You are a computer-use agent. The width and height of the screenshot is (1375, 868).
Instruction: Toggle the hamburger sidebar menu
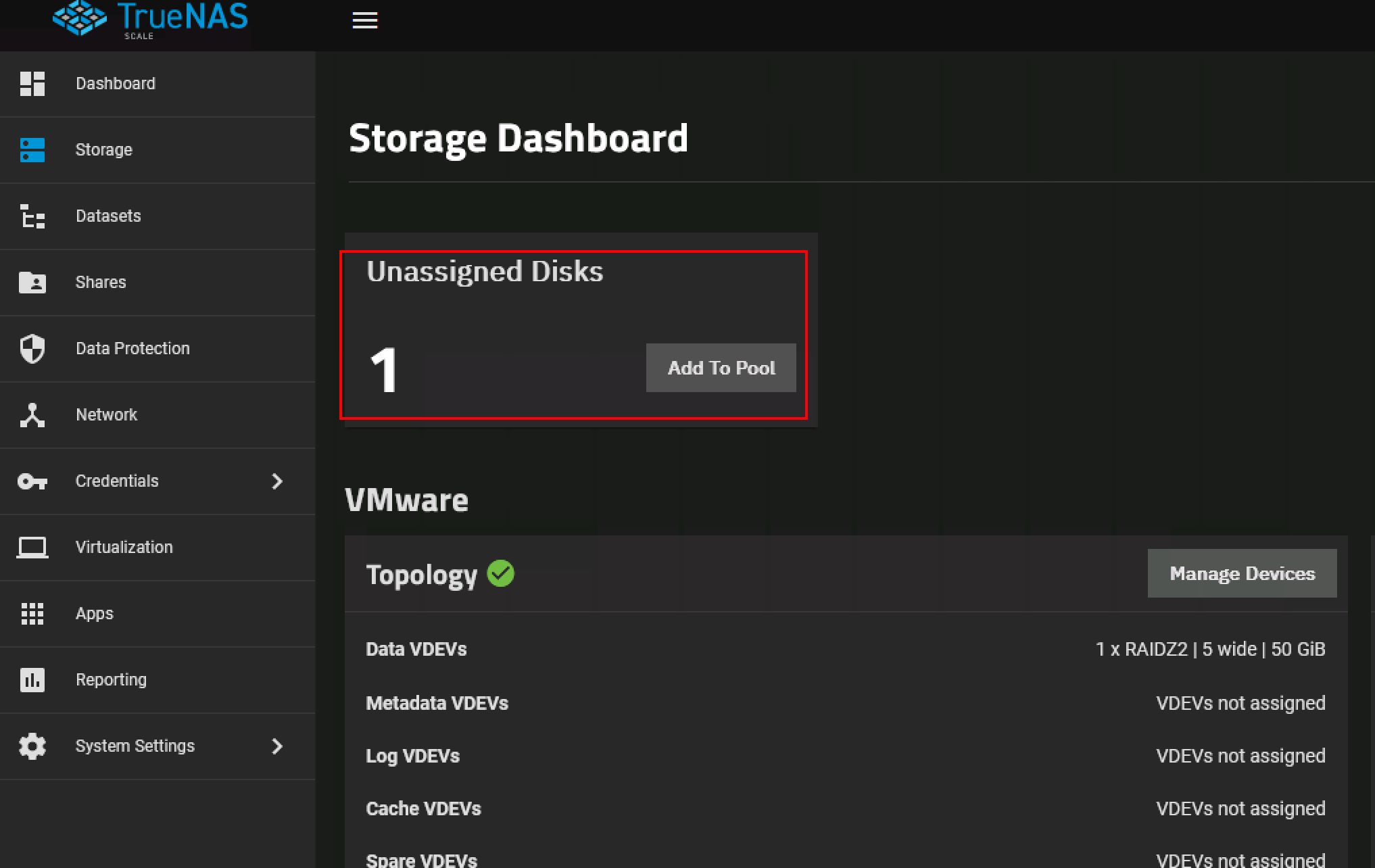click(x=364, y=20)
